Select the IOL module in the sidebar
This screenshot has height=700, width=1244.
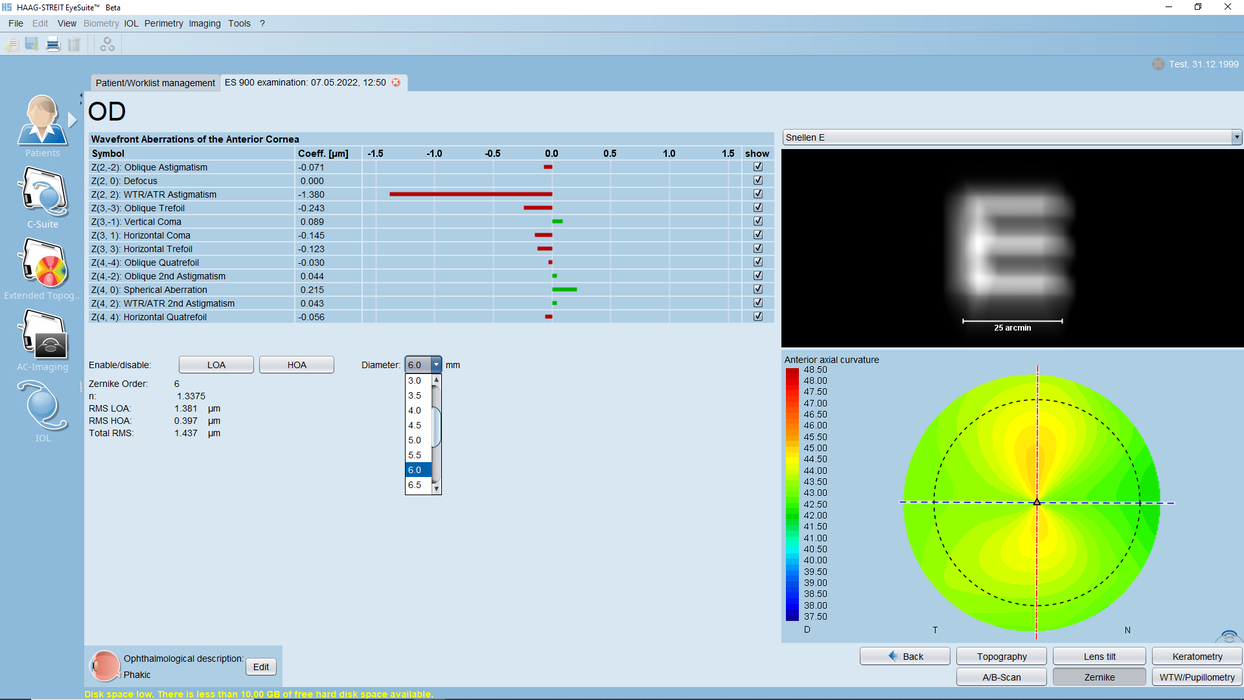point(42,405)
